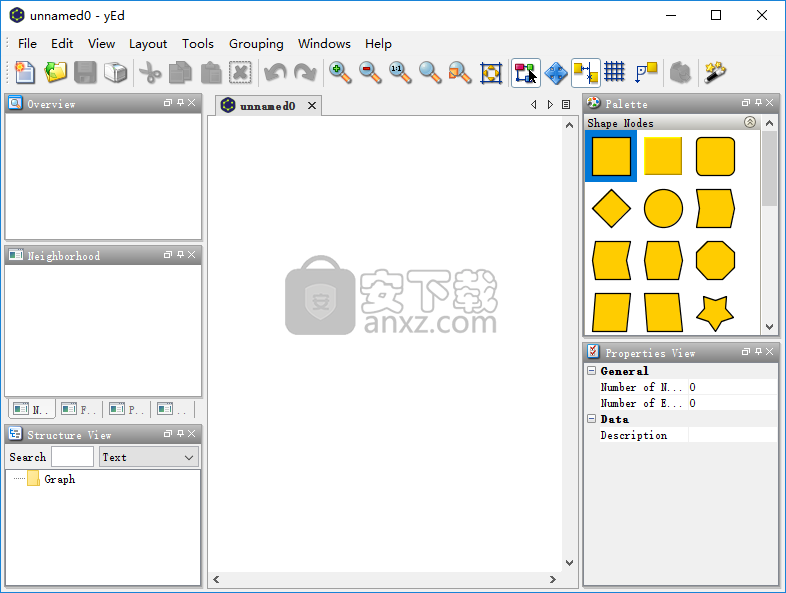Open the Layout menu

pos(148,44)
